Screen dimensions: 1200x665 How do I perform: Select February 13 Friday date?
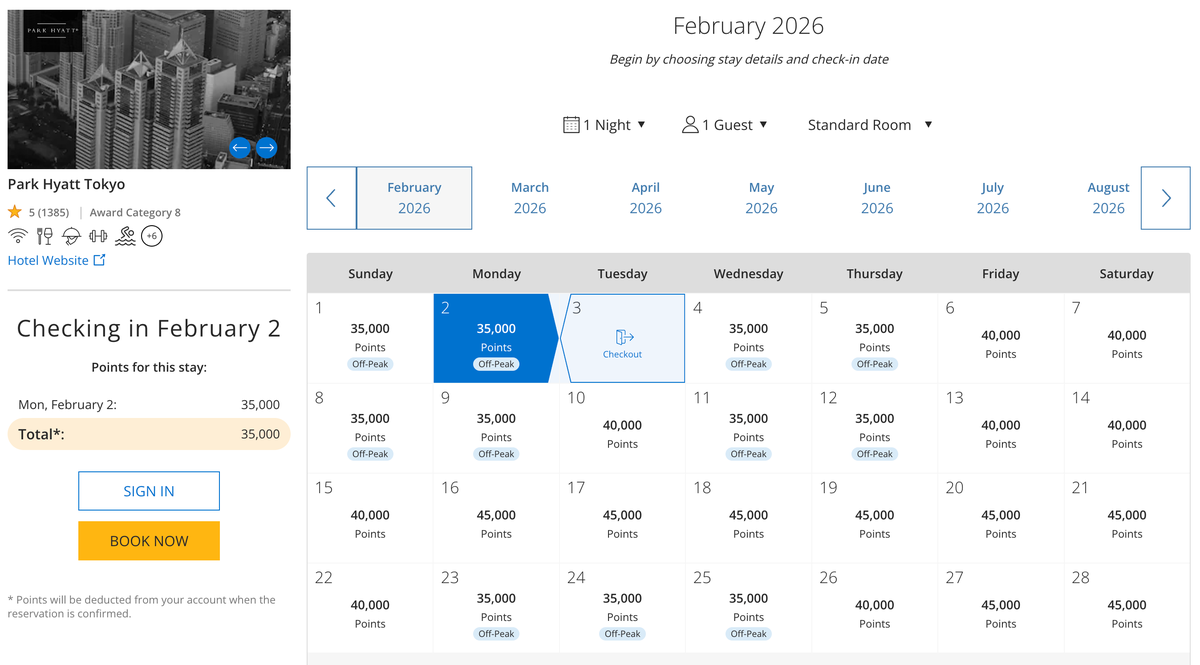click(1001, 428)
